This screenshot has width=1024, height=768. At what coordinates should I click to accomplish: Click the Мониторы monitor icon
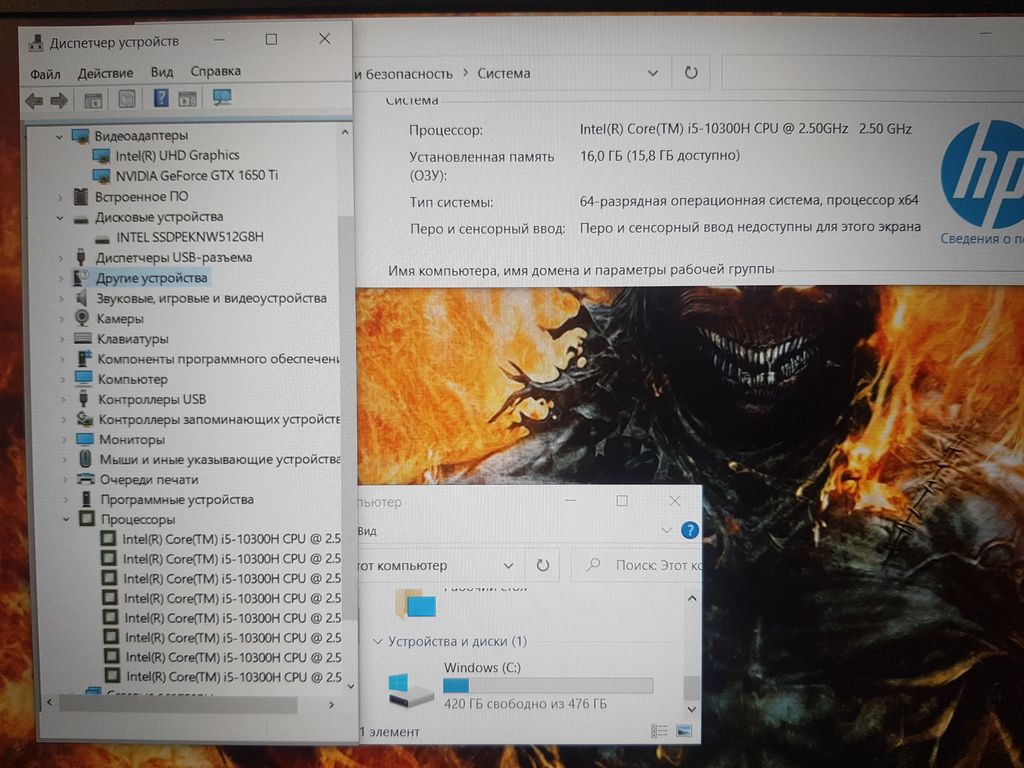pyautogui.click(x=85, y=439)
